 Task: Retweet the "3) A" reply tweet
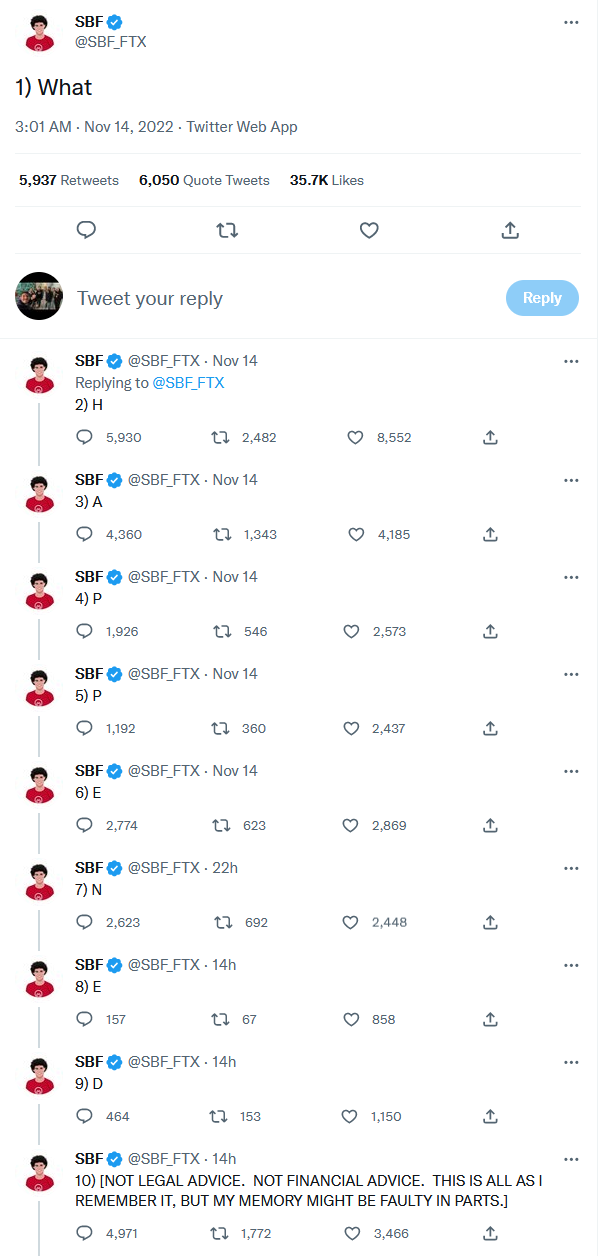[x=223, y=534]
